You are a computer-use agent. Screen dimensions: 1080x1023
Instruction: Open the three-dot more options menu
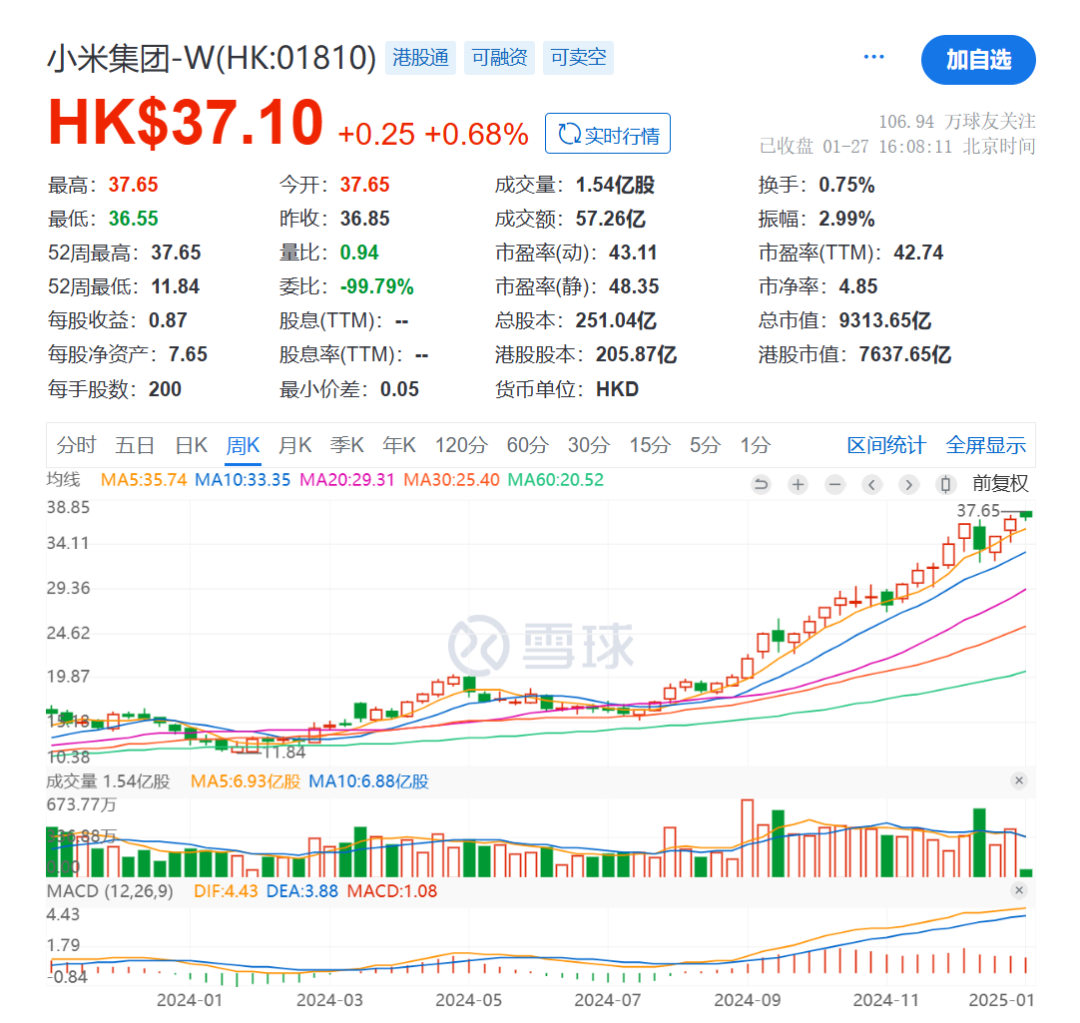873,57
